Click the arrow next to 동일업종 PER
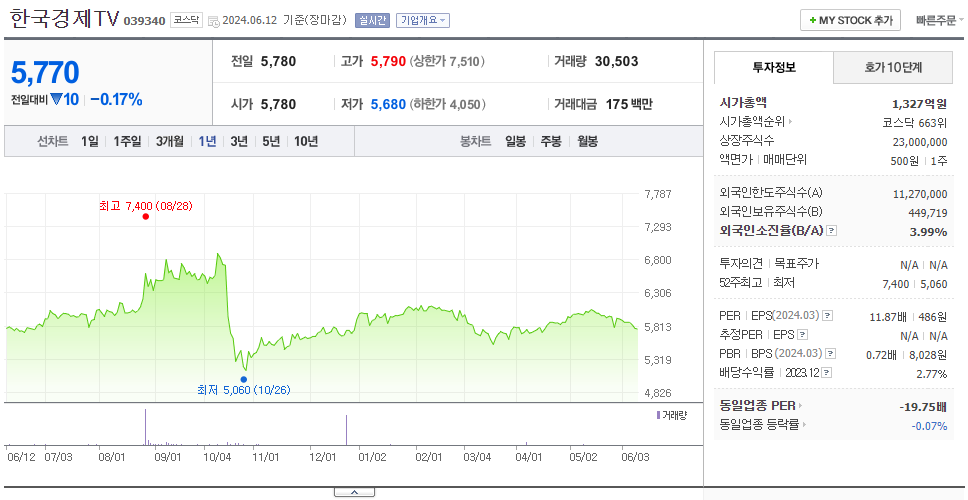Viewport: 968px width, 500px height. tap(801, 406)
